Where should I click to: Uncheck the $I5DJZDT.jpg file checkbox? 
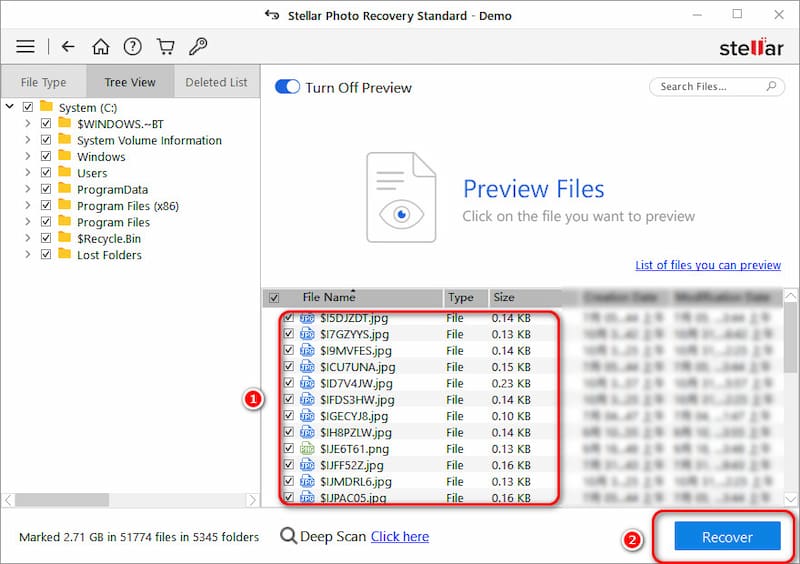(x=288, y=317)
